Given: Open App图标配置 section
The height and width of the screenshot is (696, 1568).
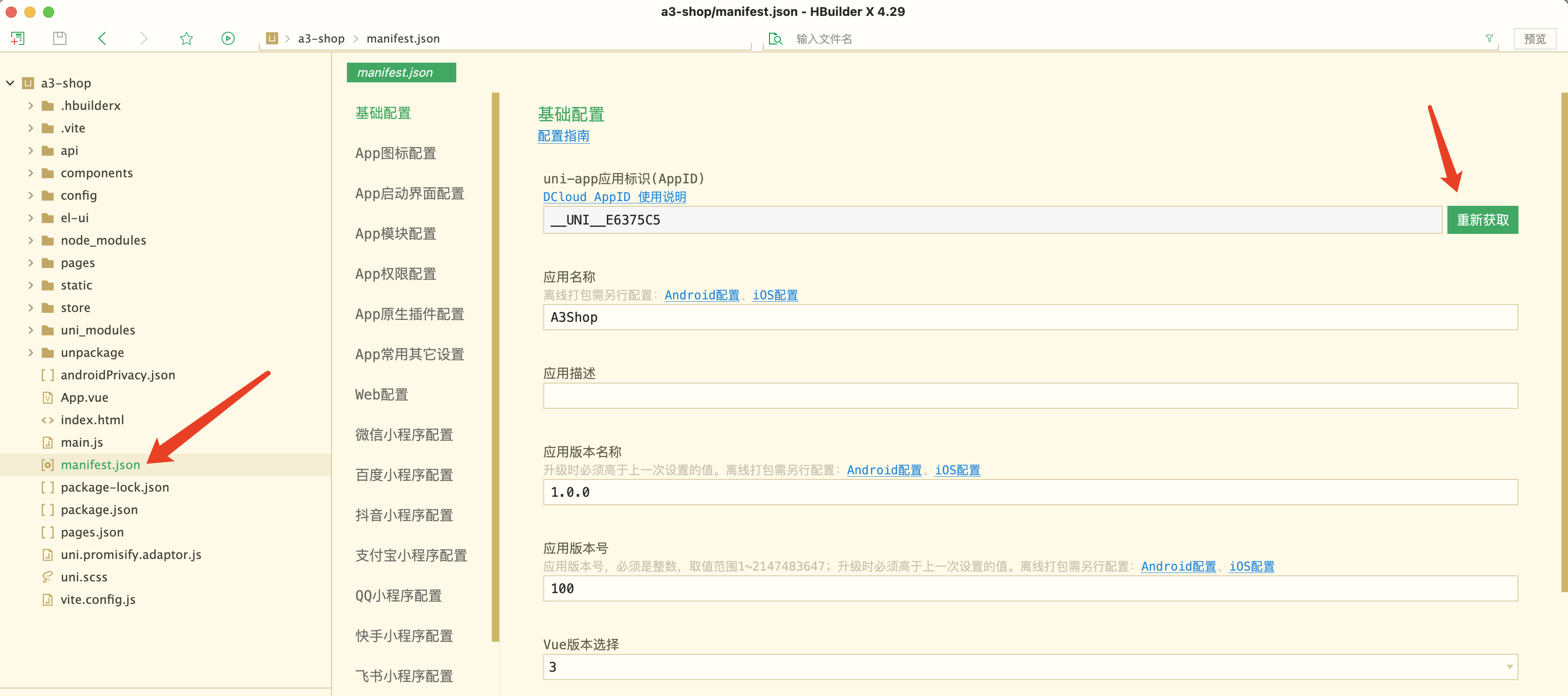Looking at the screenshot, I should [x=396, y=153].
